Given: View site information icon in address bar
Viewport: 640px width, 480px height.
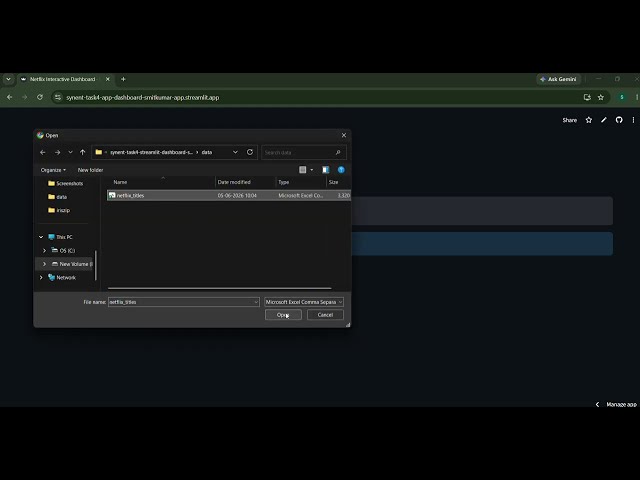Looking at the screenshot, I should [58, 97].
